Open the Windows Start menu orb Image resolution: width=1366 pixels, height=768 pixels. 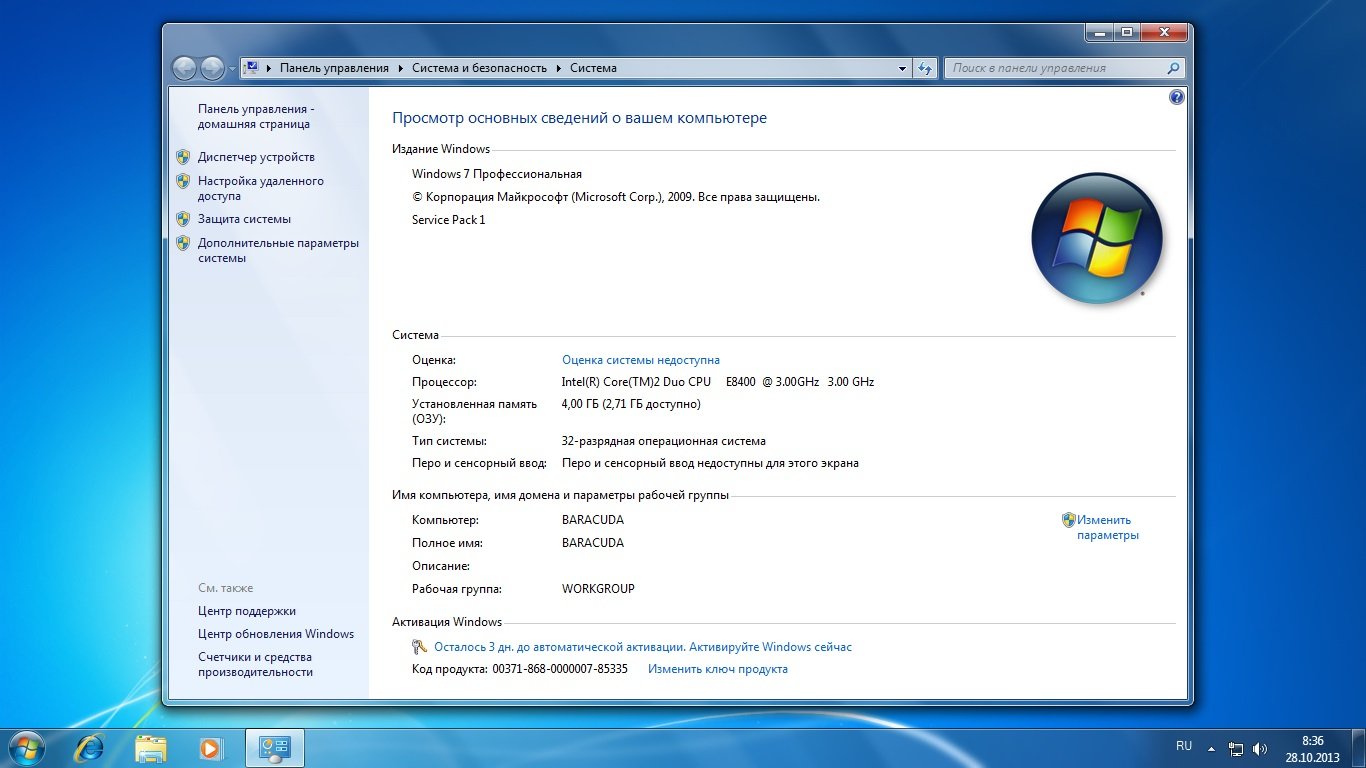24,747
